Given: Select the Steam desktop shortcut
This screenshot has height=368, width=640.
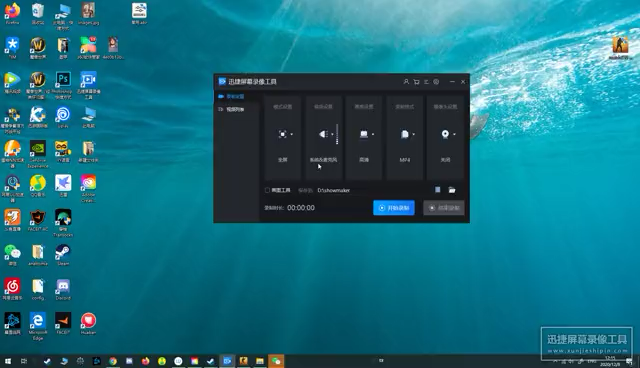Looking at the screenshot, I should pos(63,255).
